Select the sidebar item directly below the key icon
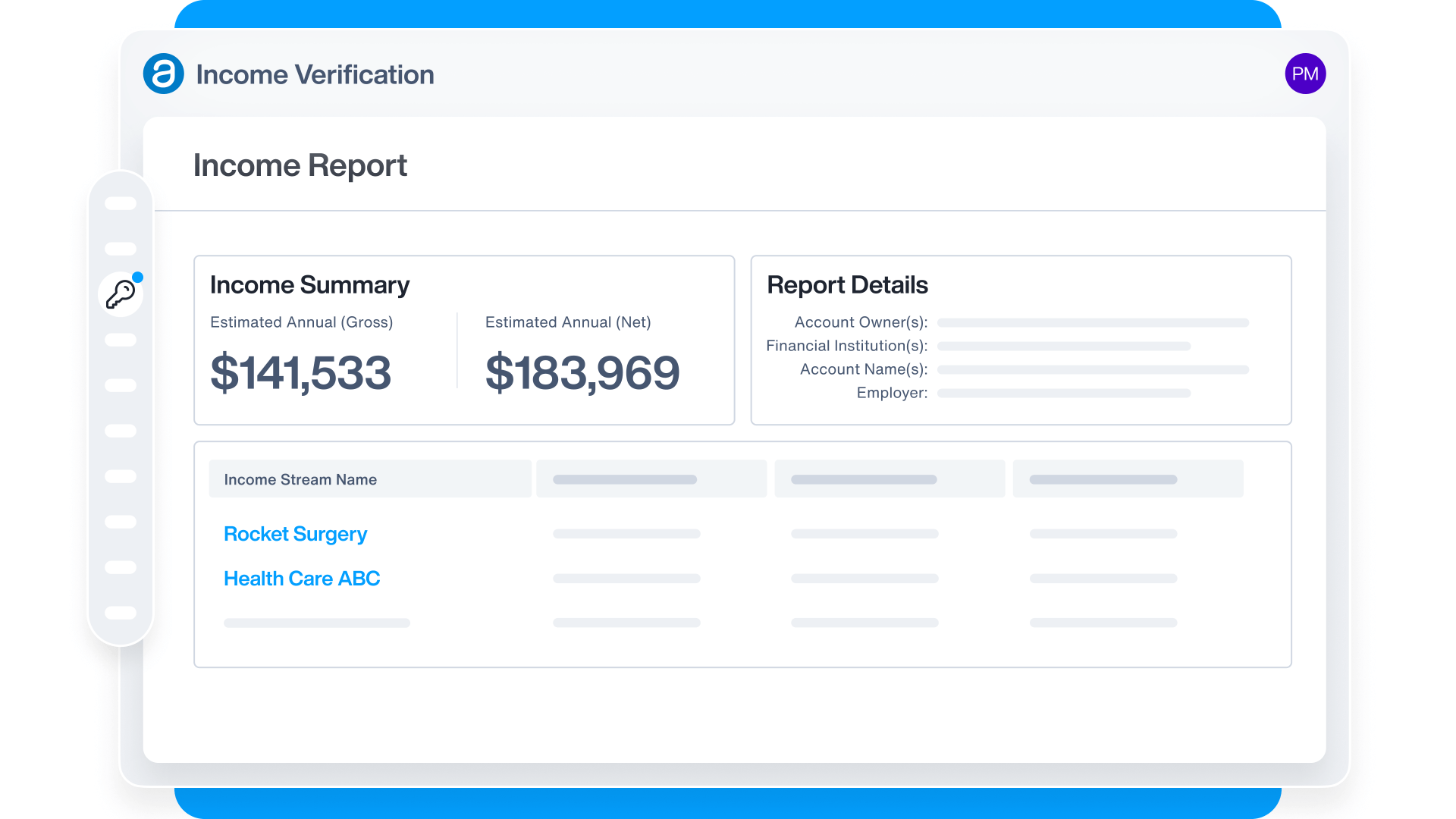The width and height of the screenshot is (1456, 819). (120, 340)
